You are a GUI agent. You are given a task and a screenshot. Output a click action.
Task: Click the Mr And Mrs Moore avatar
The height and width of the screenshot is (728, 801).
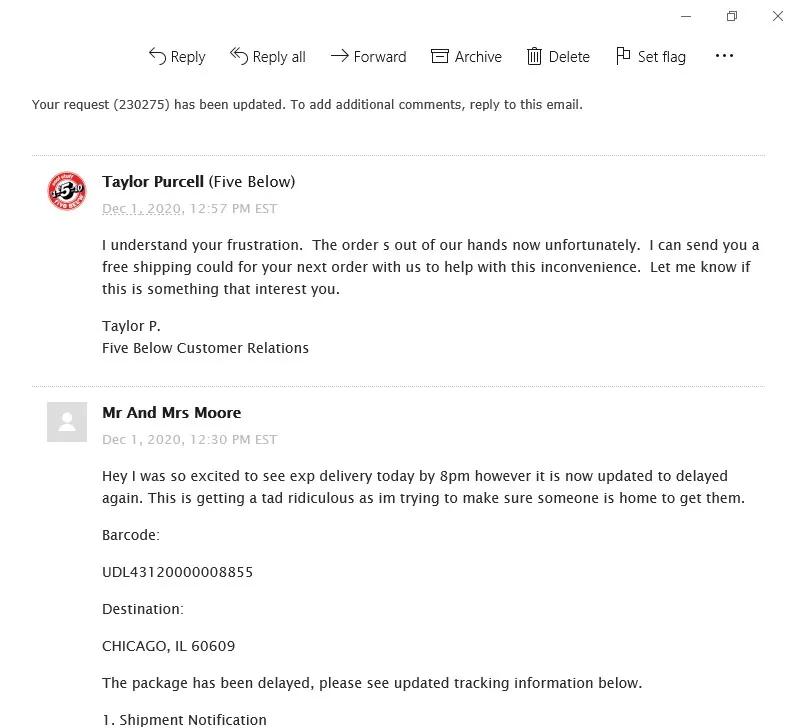tap(67, 422)
